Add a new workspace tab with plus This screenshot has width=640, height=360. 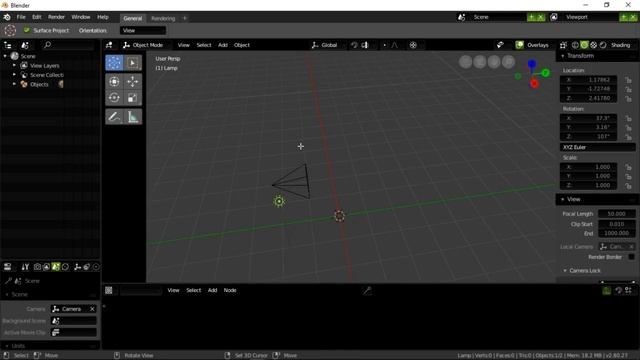184,18
